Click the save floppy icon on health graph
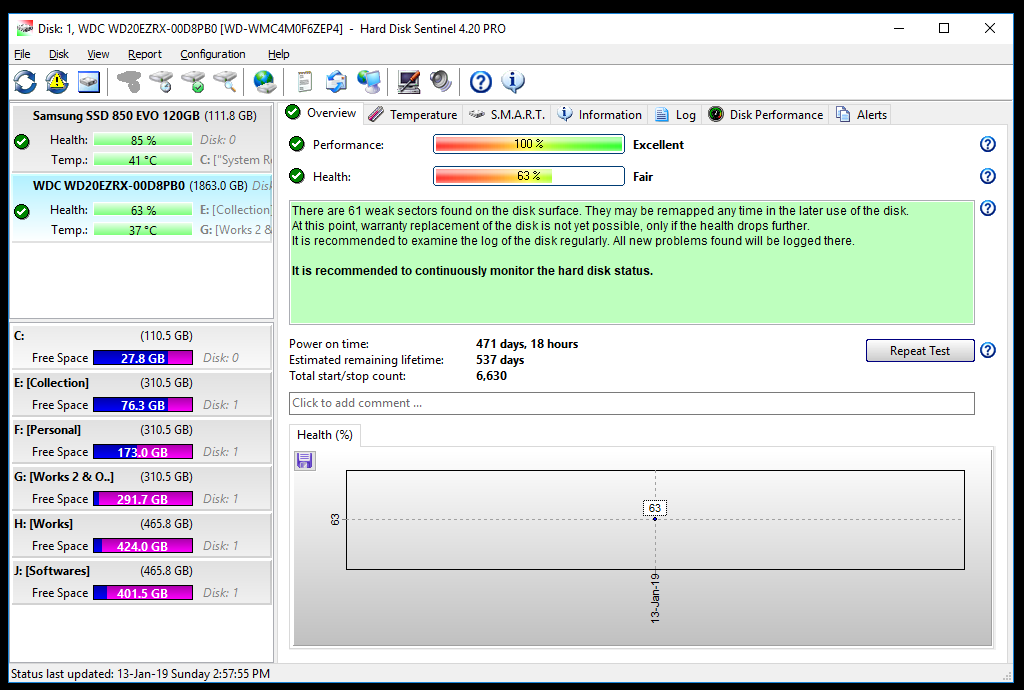The height and width of the screenshot is (690, 1024). click(x=304, y=461)
